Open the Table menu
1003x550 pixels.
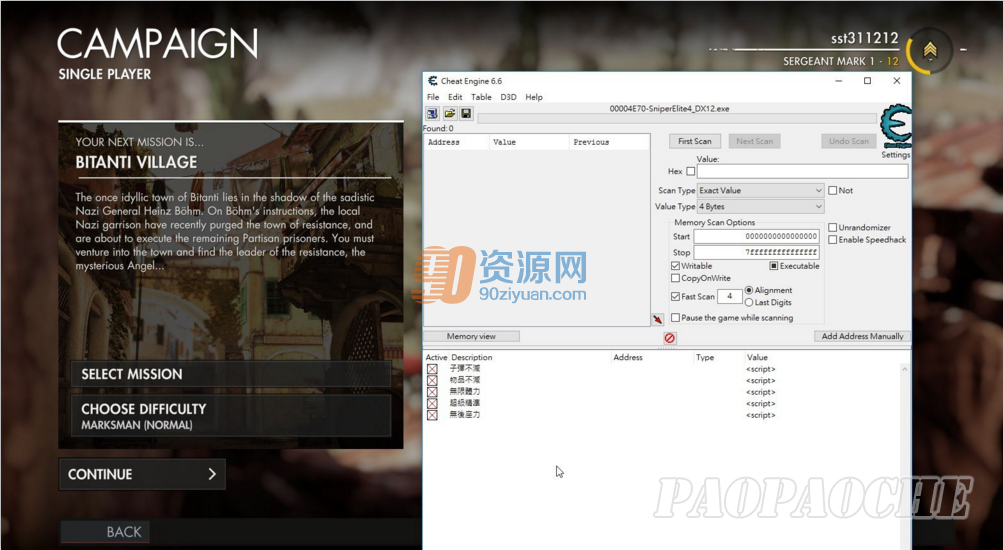481,97
